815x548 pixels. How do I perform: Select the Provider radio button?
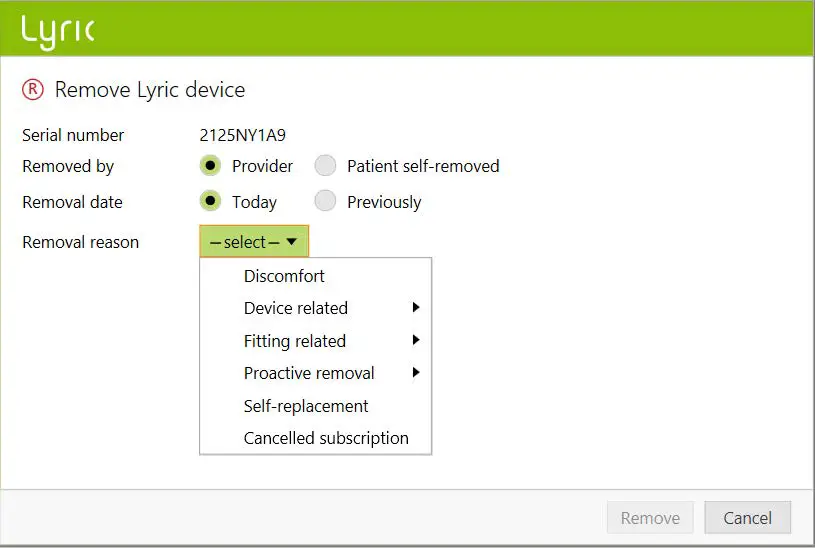click(211, 166)
